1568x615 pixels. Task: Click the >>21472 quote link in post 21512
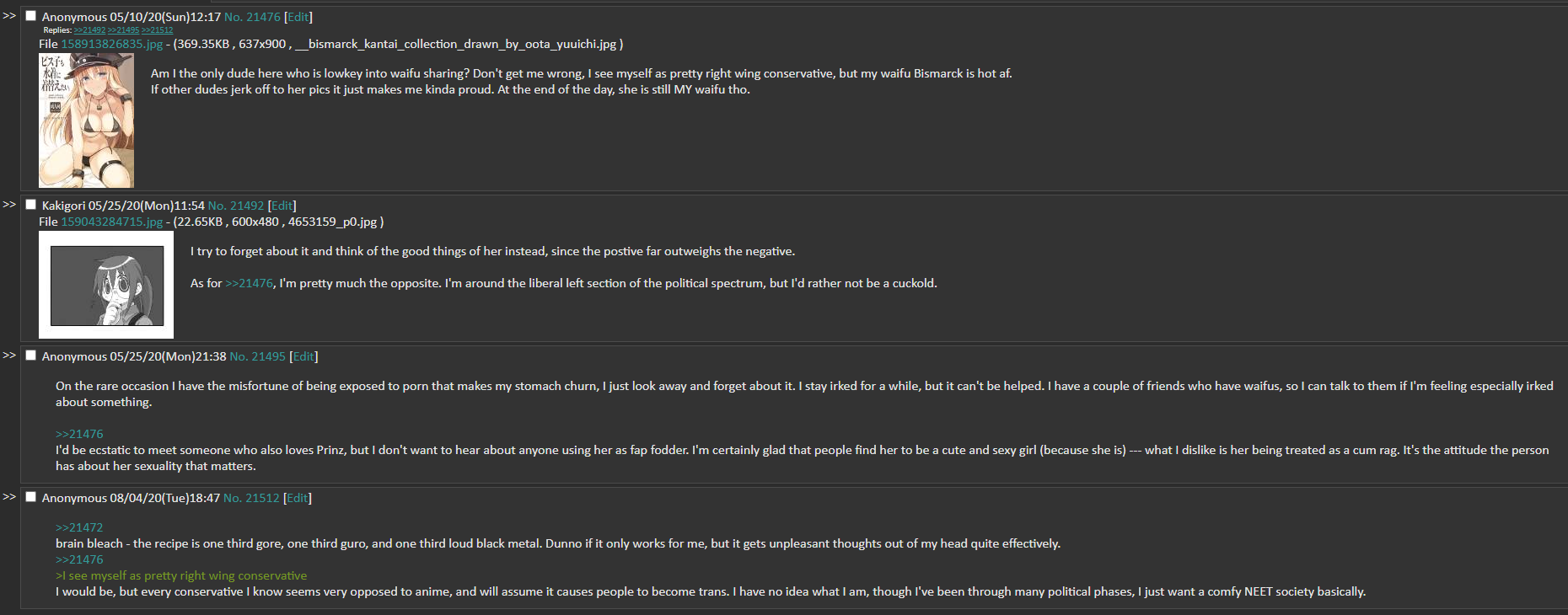(x=79, y=527)
